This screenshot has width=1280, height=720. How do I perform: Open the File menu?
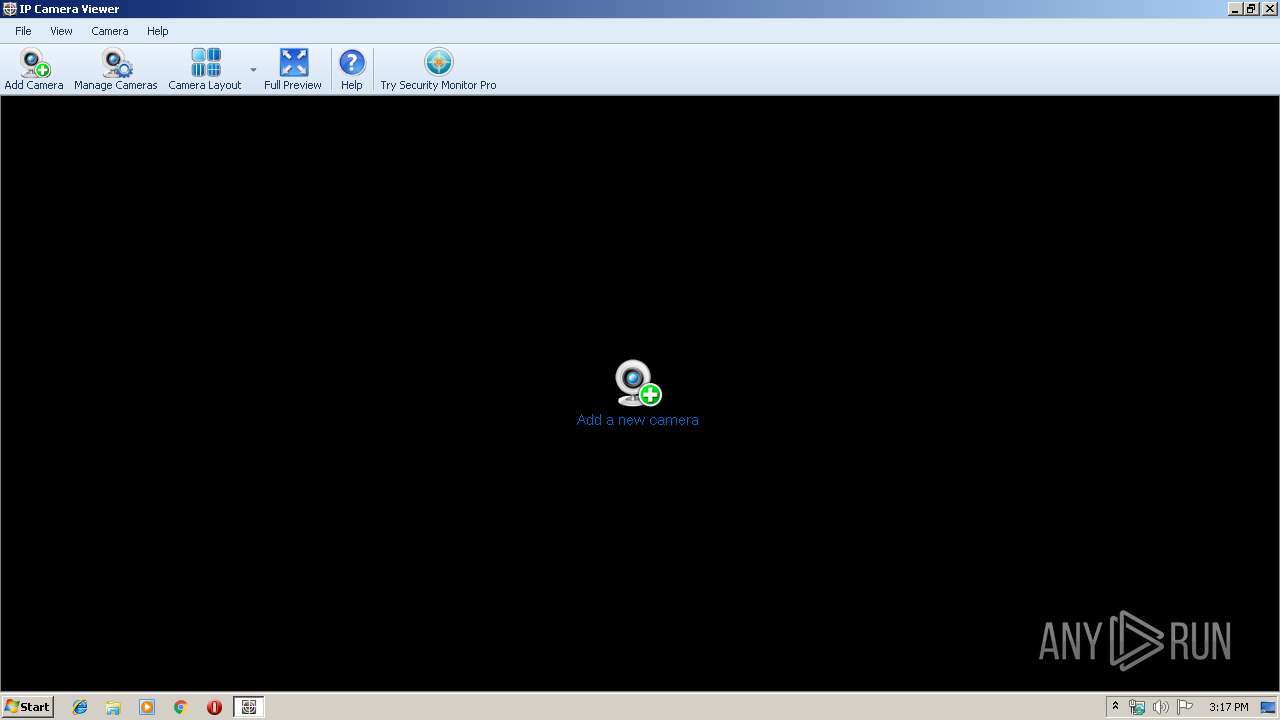23,31
